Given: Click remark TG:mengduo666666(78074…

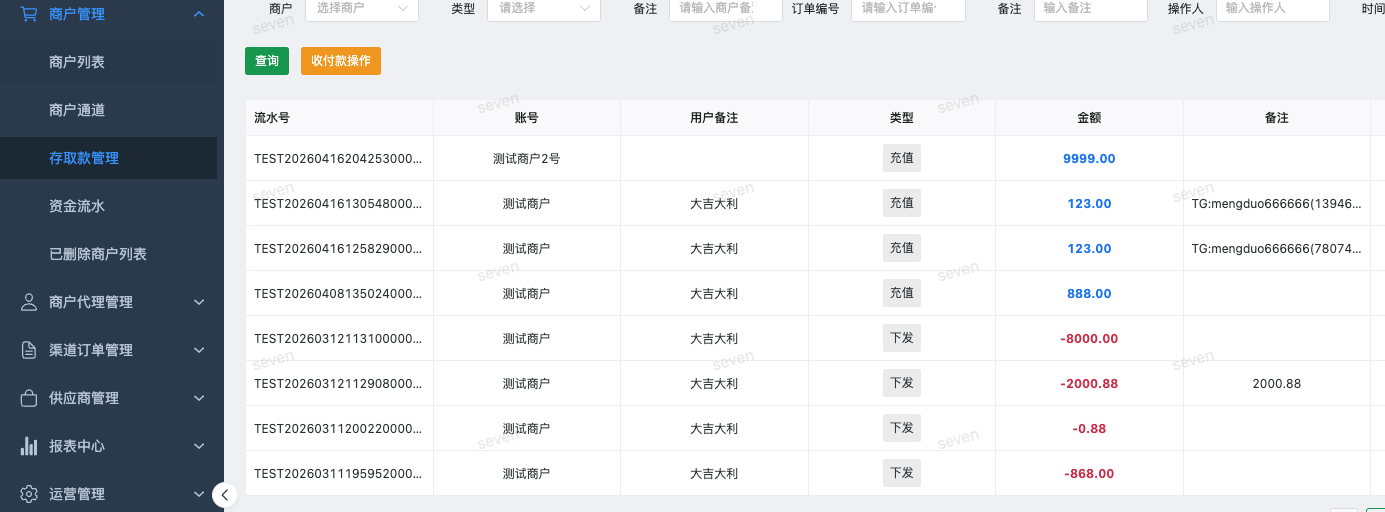Looking at the screenshot, I should (x=1277, y=249).
